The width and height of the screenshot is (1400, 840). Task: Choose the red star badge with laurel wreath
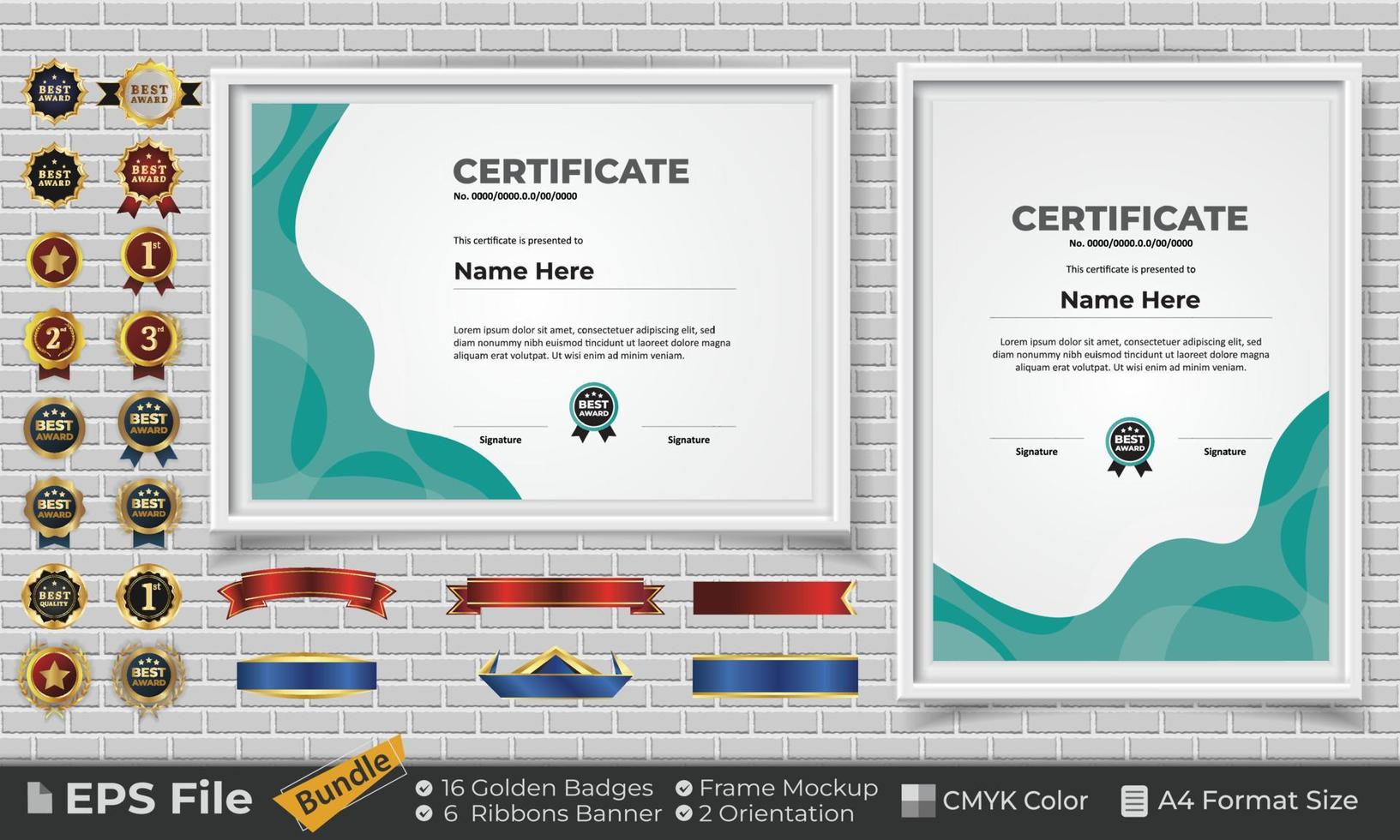(x=54, y=678)
